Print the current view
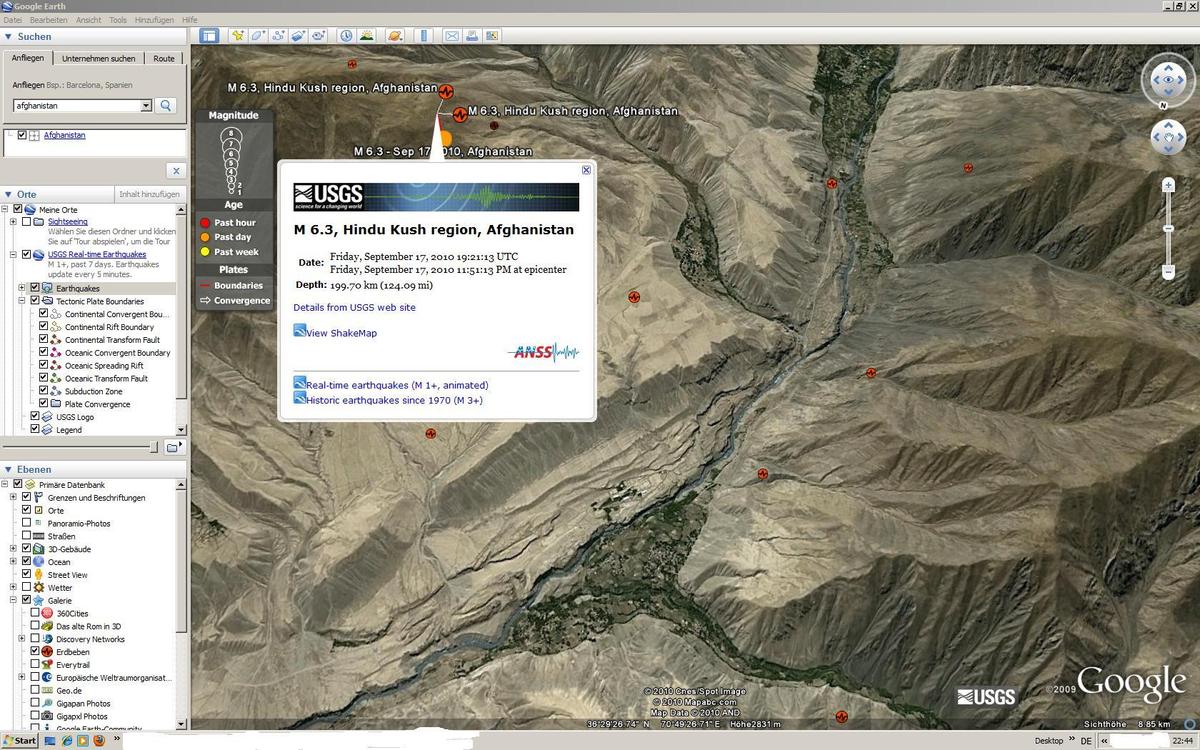Viewport: 1200px width, 750px height. 471,36
